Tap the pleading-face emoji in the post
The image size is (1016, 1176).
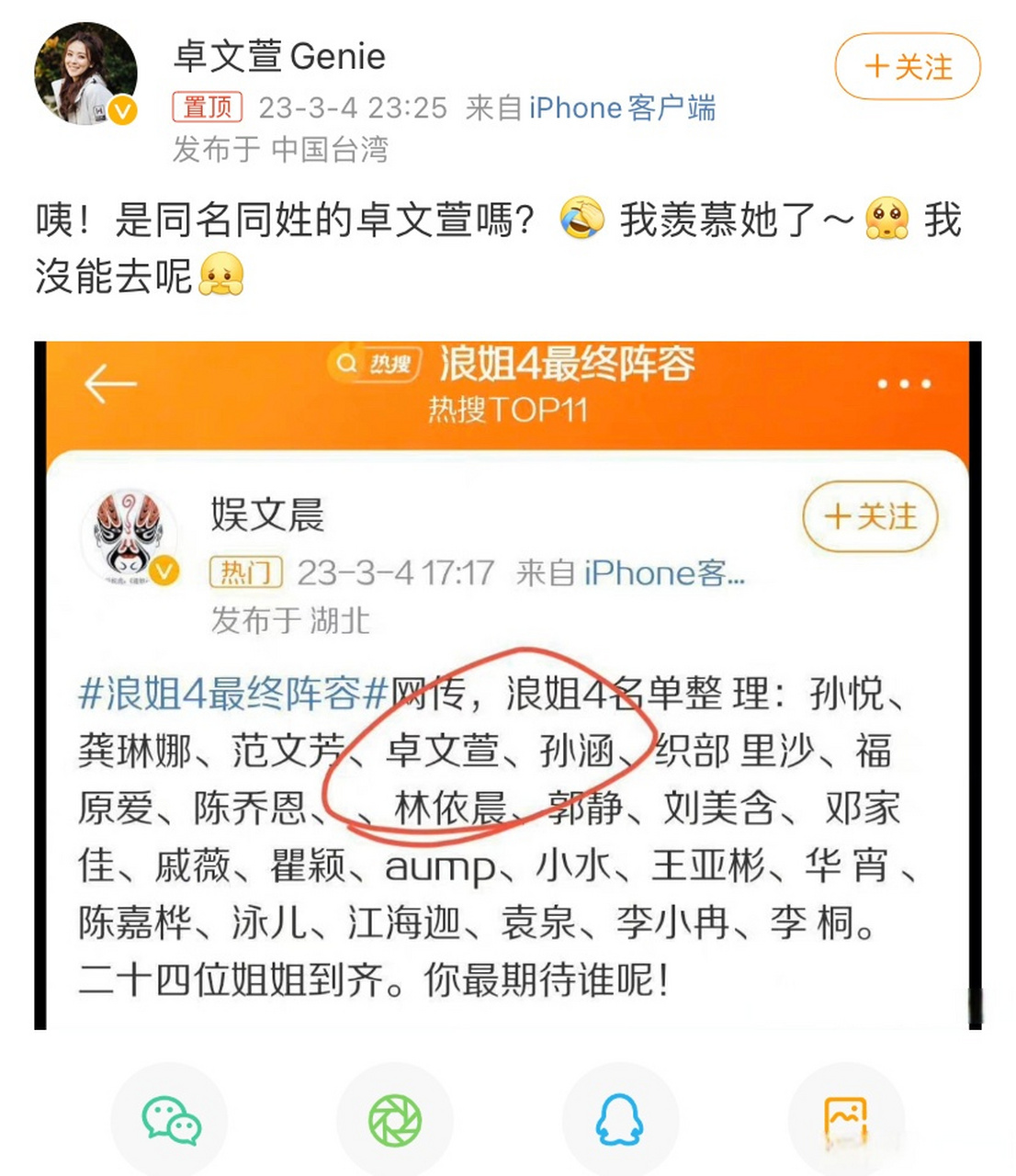tap(887, 219)
